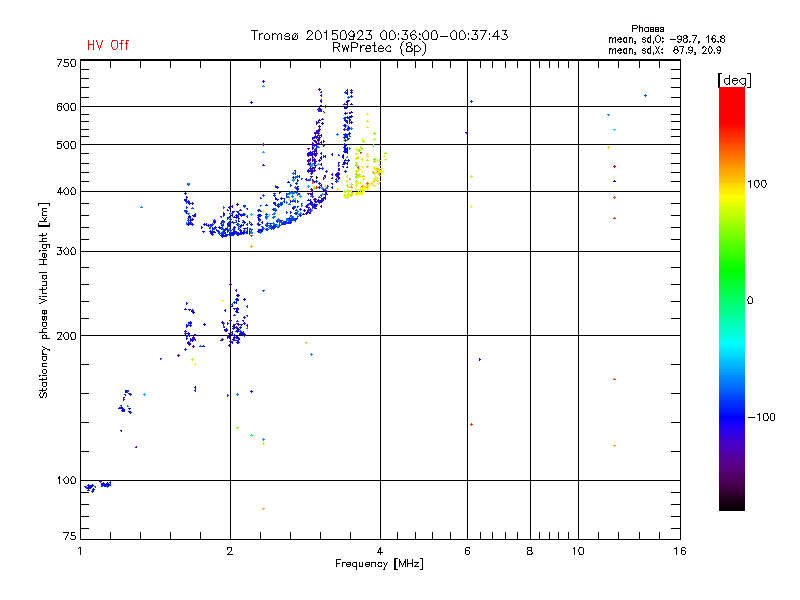Click the colorbar tick label '-100'

point(761,417)
